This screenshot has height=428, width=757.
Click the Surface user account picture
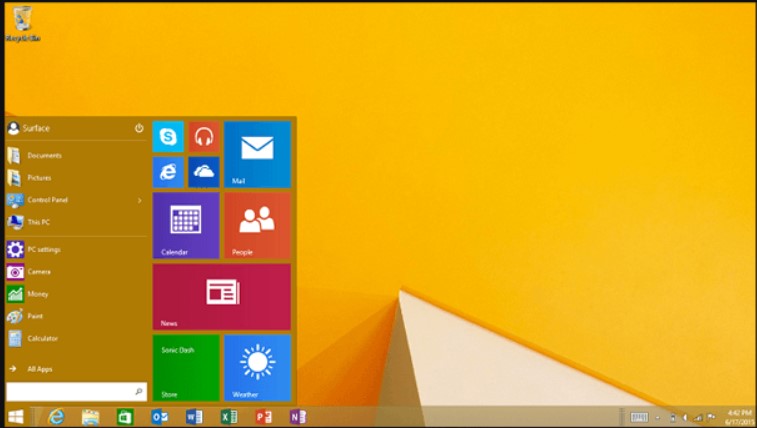coord(14,128)
